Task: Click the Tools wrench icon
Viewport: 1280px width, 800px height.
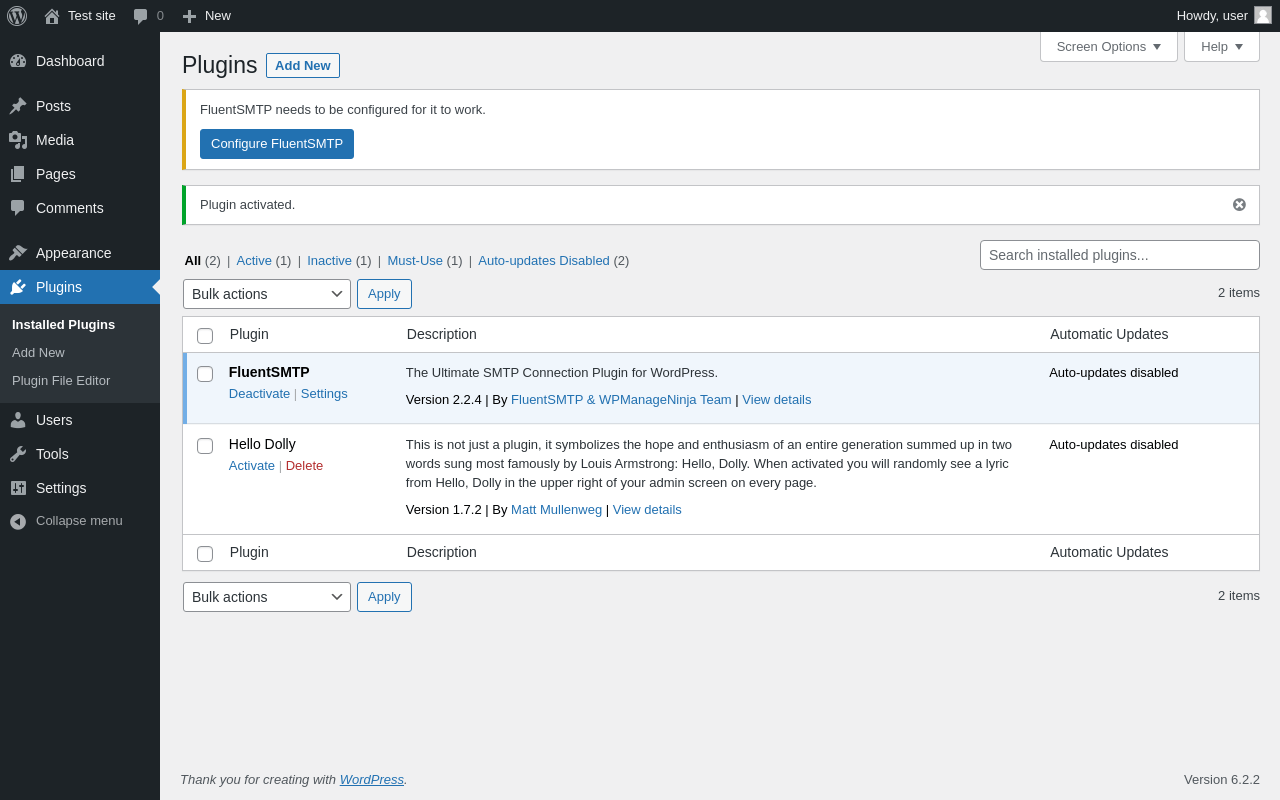Action: [18, 454]
